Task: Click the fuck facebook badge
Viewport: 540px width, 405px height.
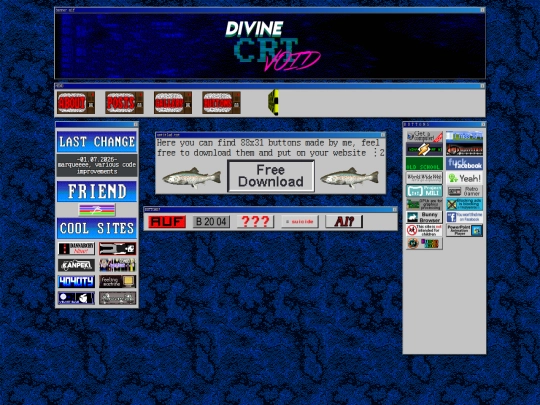Action: pos(464,164)
